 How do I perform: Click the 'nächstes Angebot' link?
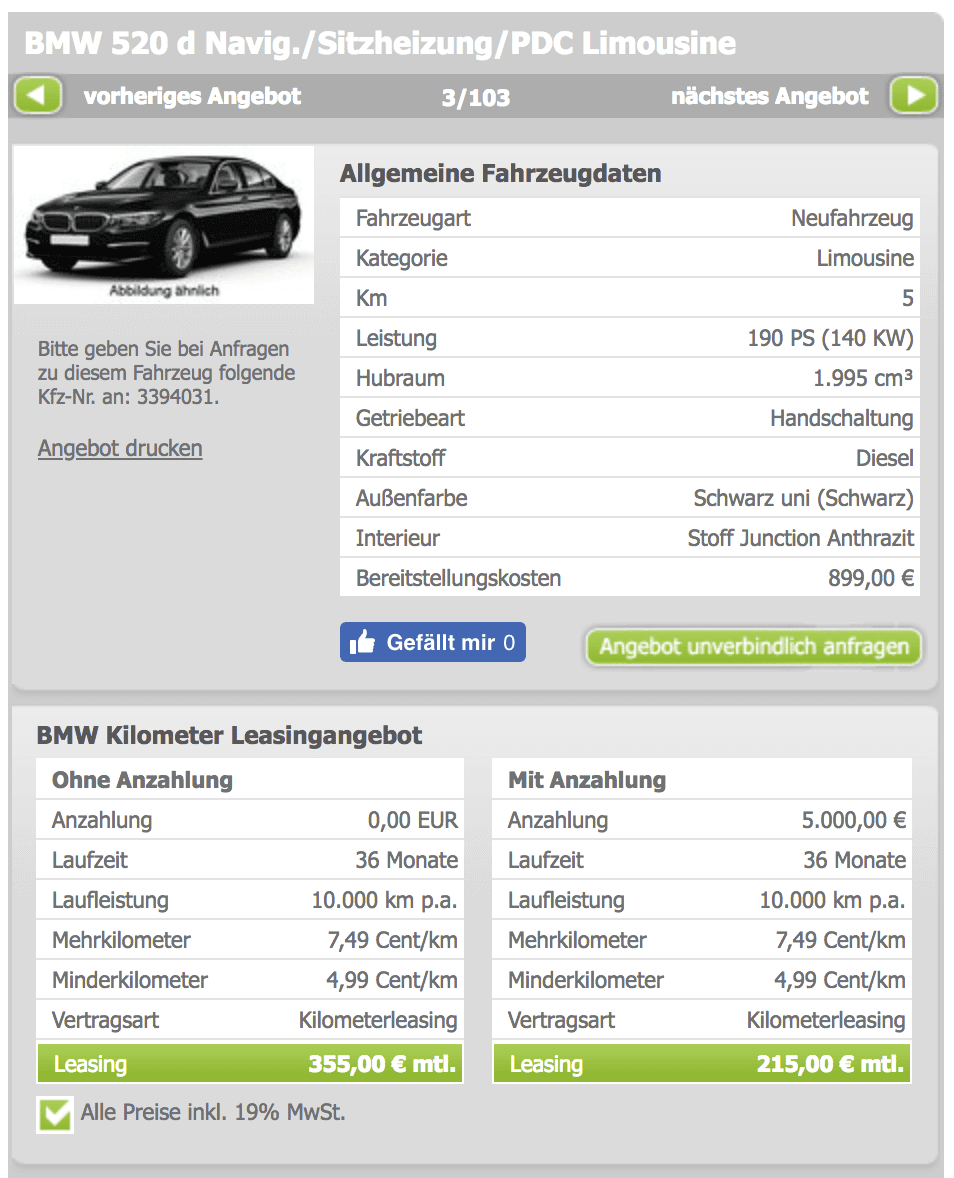click(769, 96)
